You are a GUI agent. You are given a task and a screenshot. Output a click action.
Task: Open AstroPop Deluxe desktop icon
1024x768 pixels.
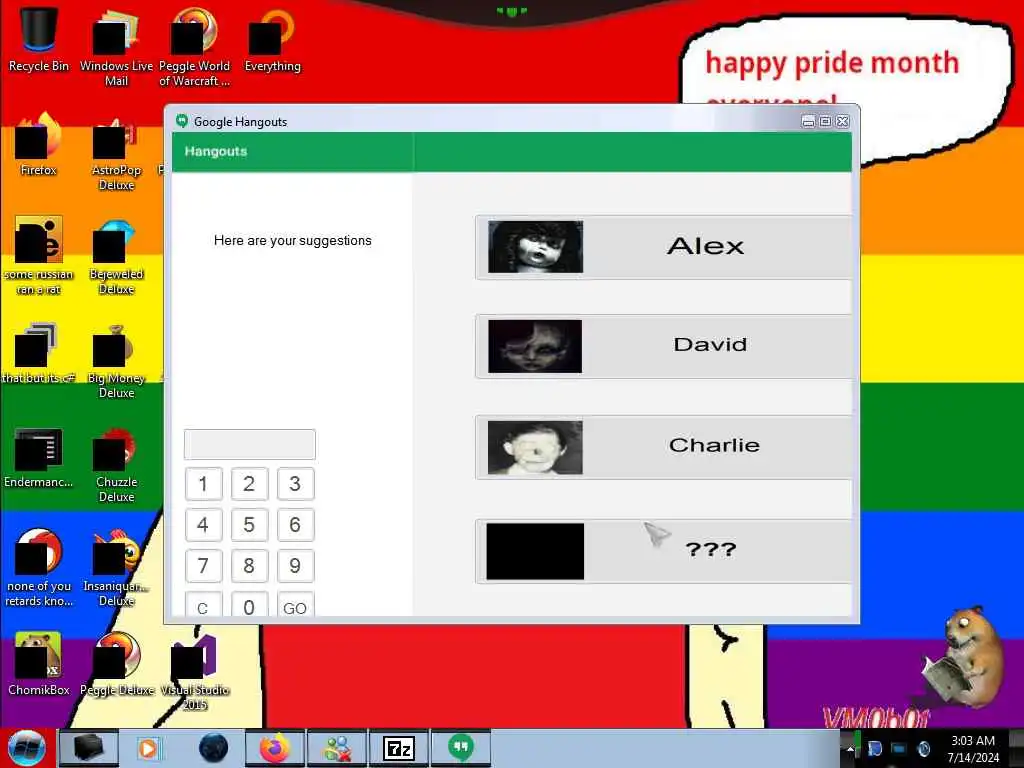coord(116,153)
